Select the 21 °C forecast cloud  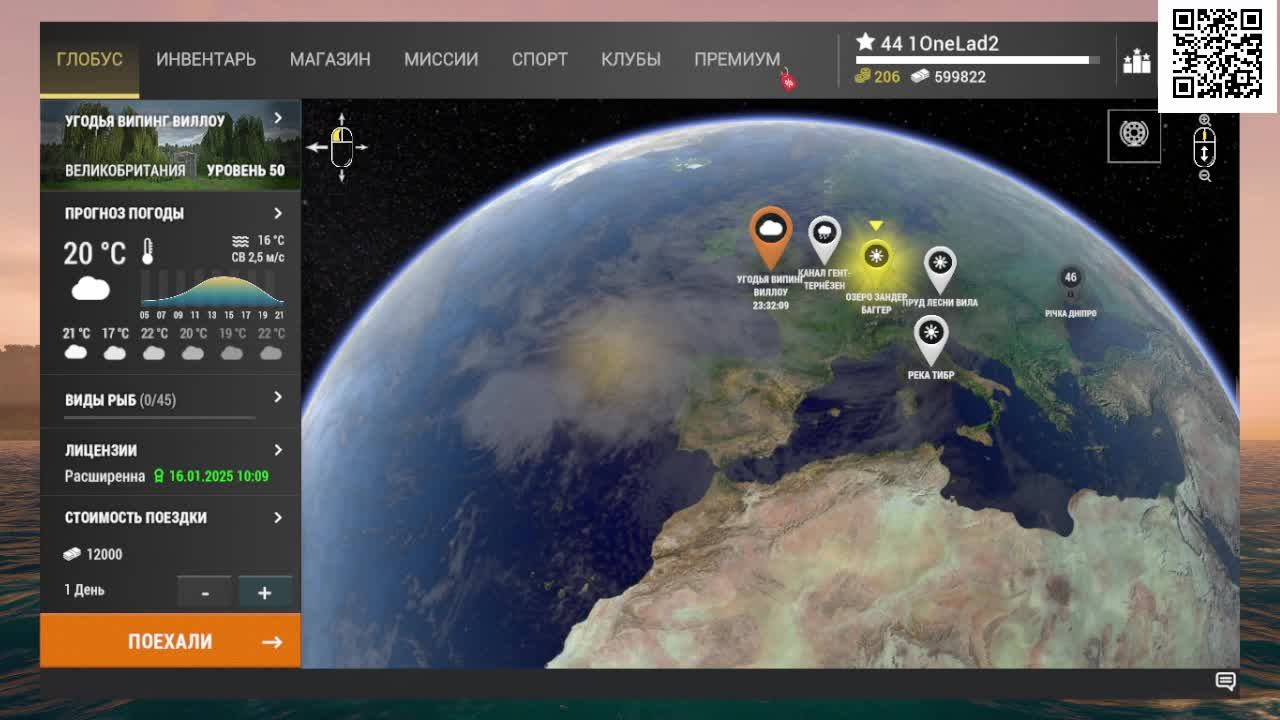click(x=76, y=352)
